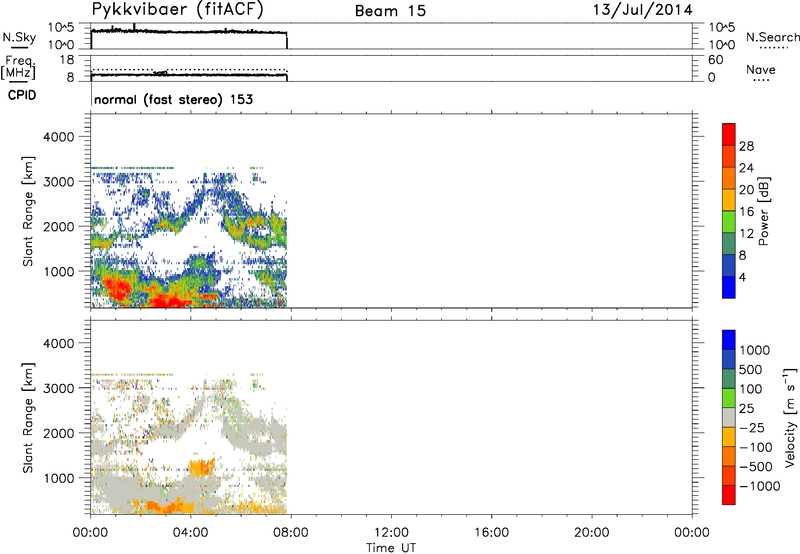Viewport: 800px width, 554px height.
Task: Click the '-1000' velocity colorbar tick
Action: coord(760,486)
